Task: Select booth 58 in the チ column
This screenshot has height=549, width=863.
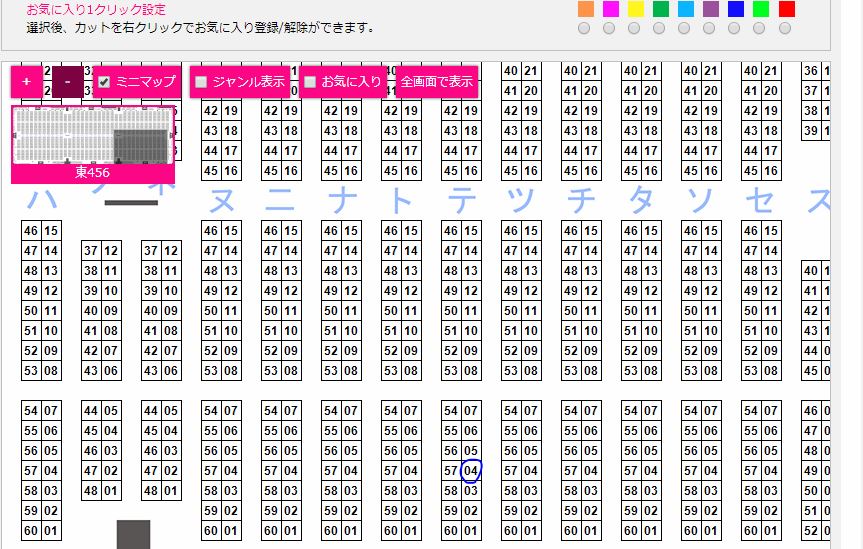Action: pos(571,491)
